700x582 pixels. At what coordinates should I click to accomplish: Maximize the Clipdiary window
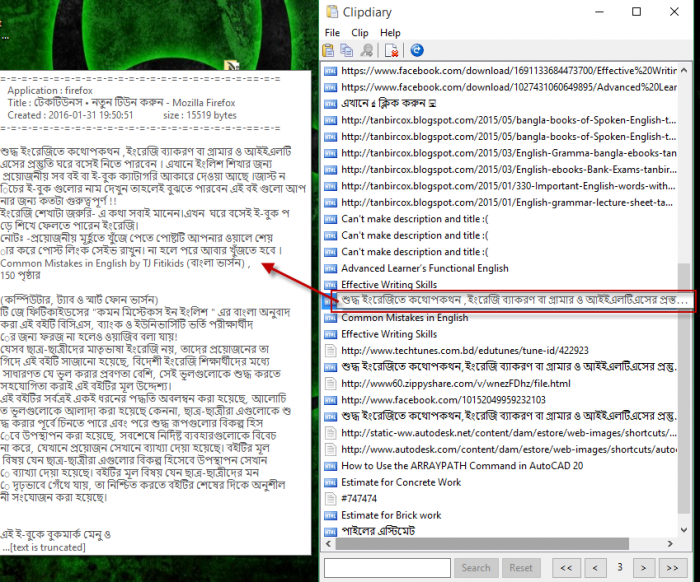coord(636,12)
